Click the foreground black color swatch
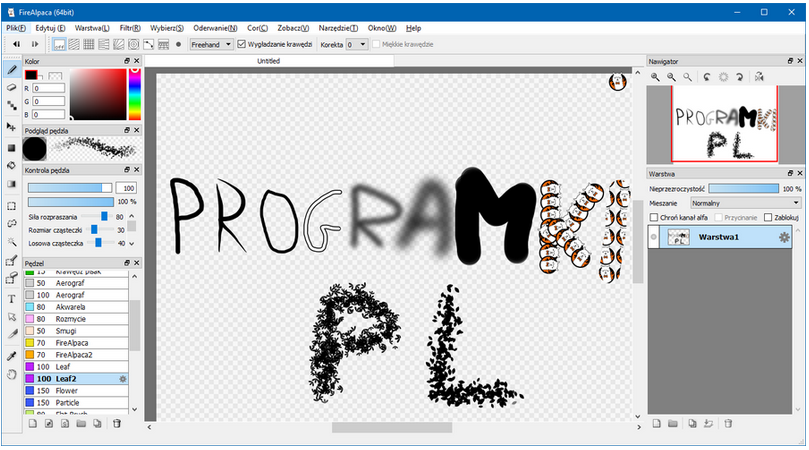This screenshot has height=450, width=809. click(x=31, y=75)
